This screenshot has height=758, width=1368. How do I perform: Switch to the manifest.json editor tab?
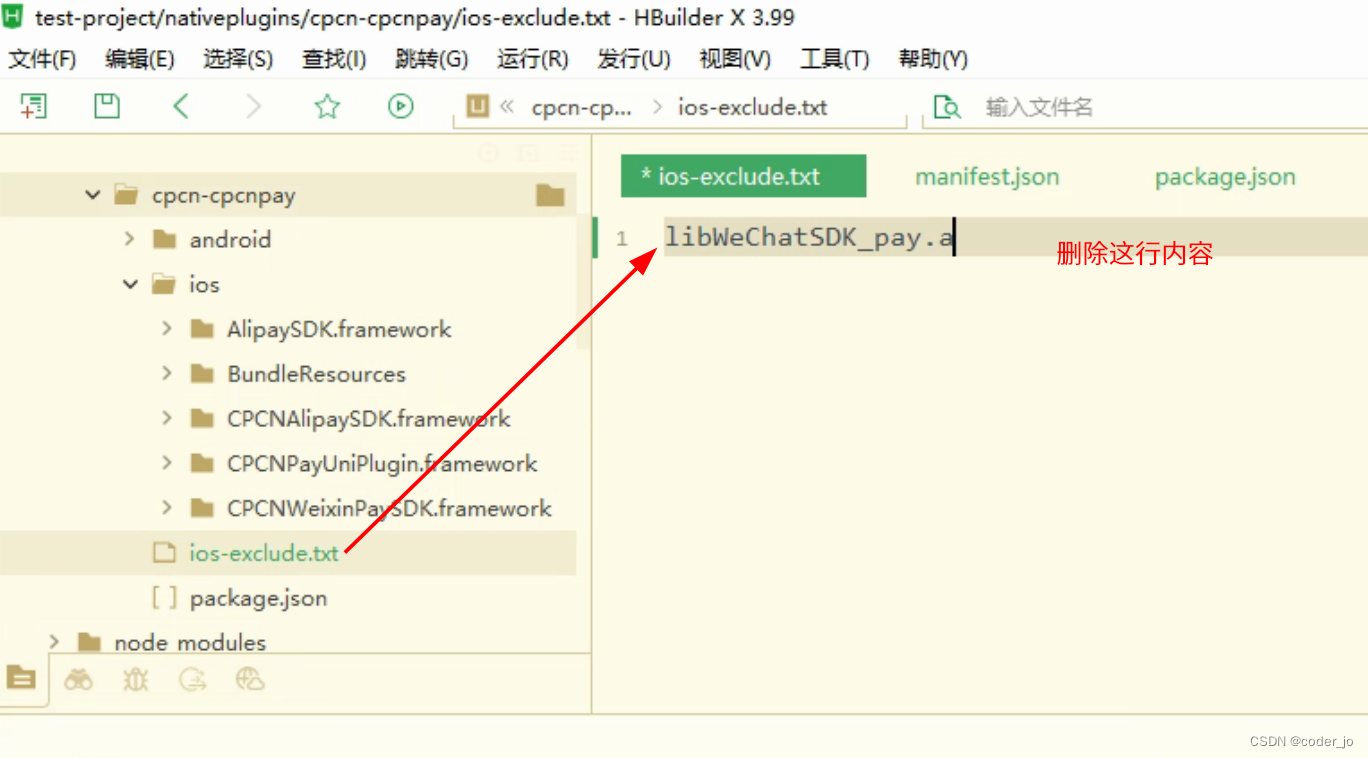click(987, 177)
